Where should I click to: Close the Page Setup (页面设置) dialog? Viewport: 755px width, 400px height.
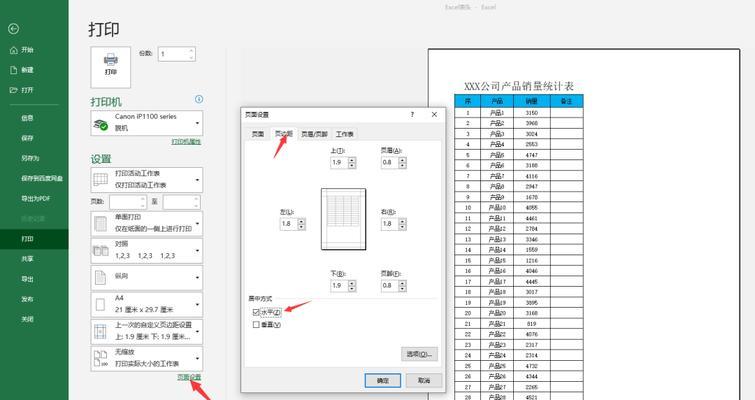point(432,115)
